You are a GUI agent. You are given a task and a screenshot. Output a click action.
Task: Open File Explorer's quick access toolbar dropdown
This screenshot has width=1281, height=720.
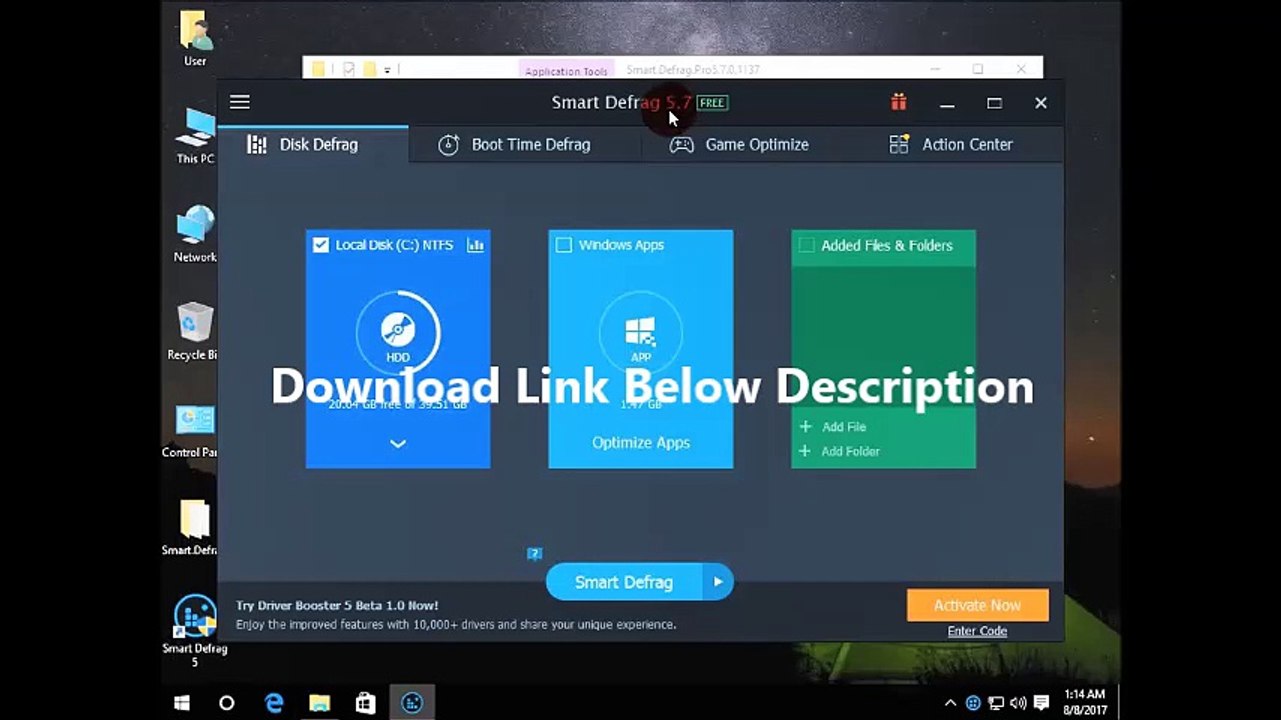point(385,69)
